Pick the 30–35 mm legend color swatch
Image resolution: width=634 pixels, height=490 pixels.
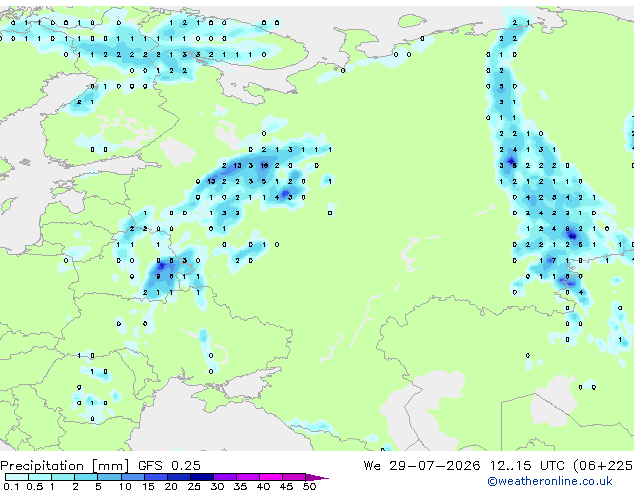point(224,477)
